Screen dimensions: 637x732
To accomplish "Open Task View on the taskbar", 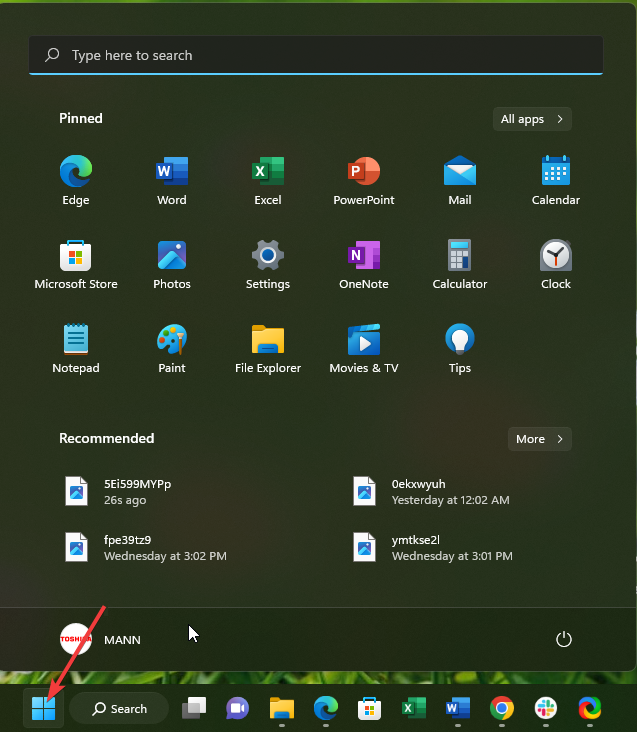I will [194, 708].
